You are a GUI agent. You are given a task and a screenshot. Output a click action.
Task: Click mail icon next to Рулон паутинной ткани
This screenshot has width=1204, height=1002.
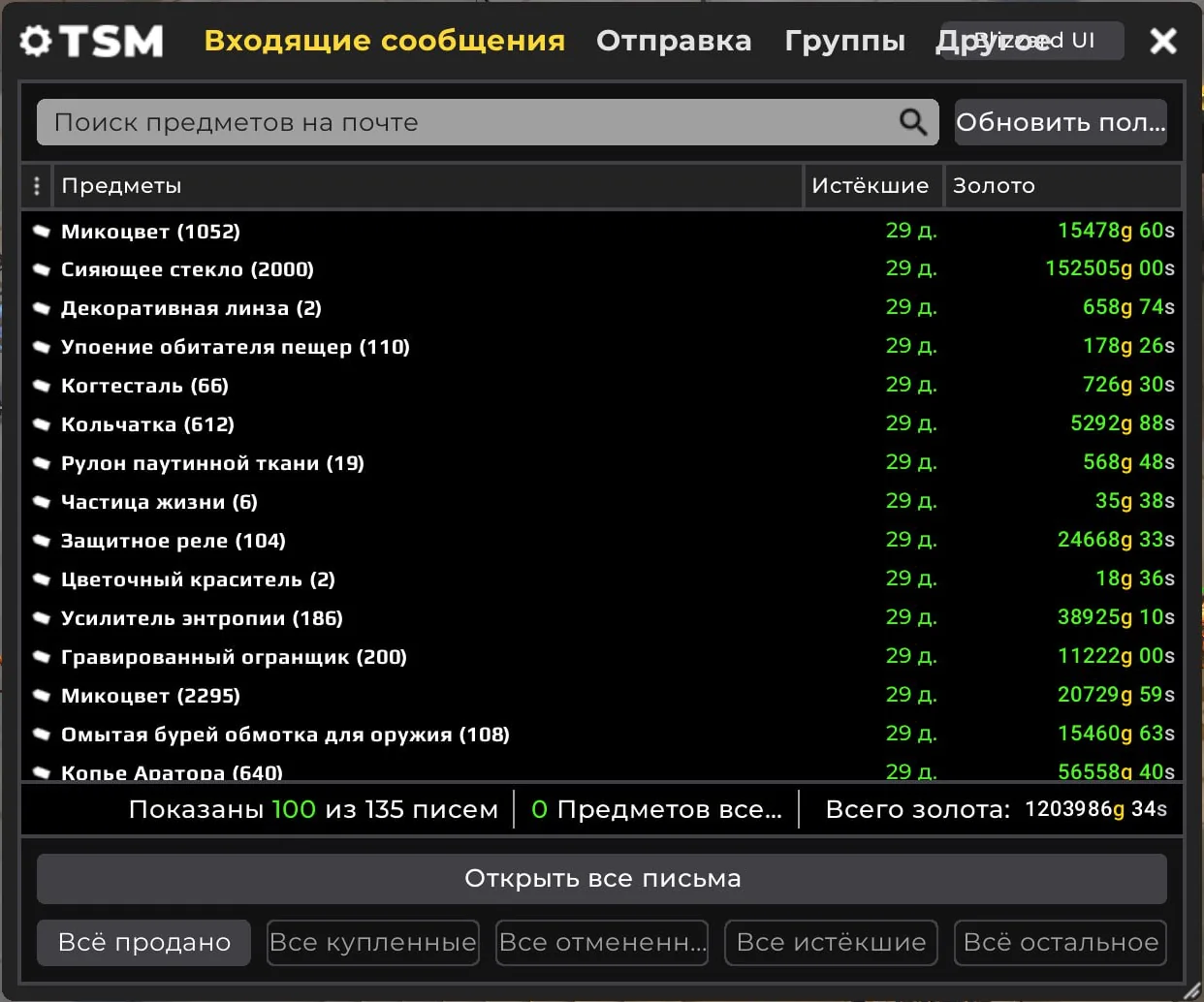coord(42,463)
